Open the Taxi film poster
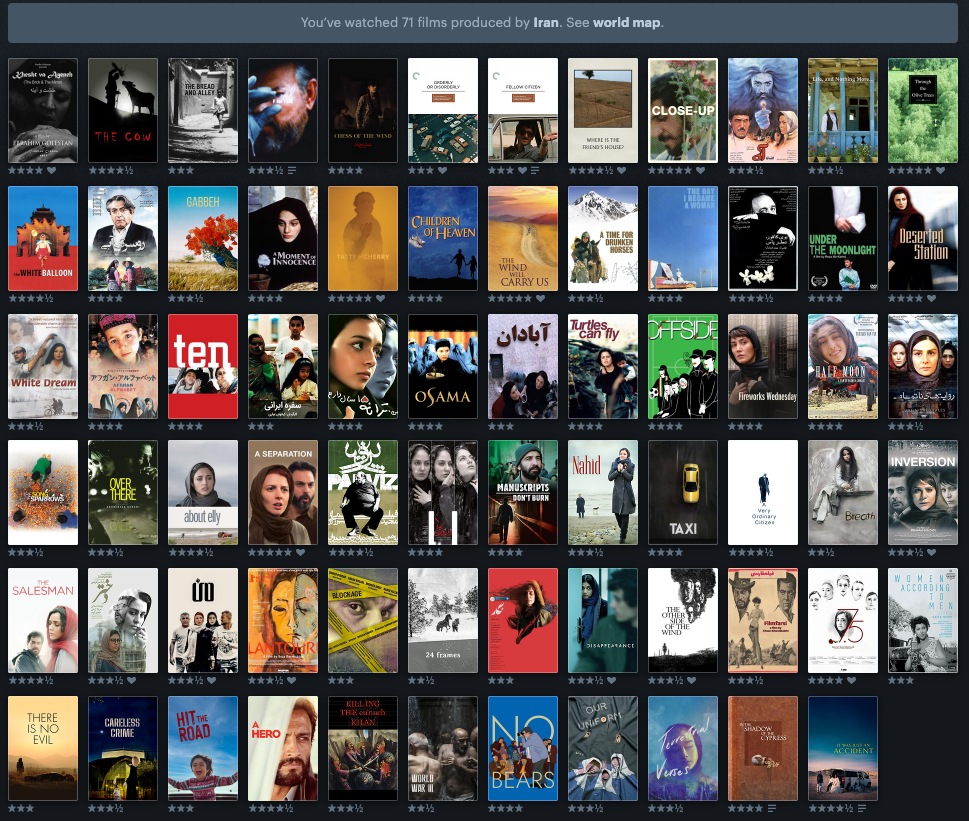969x821 pixels. click(x=683, y=493)
